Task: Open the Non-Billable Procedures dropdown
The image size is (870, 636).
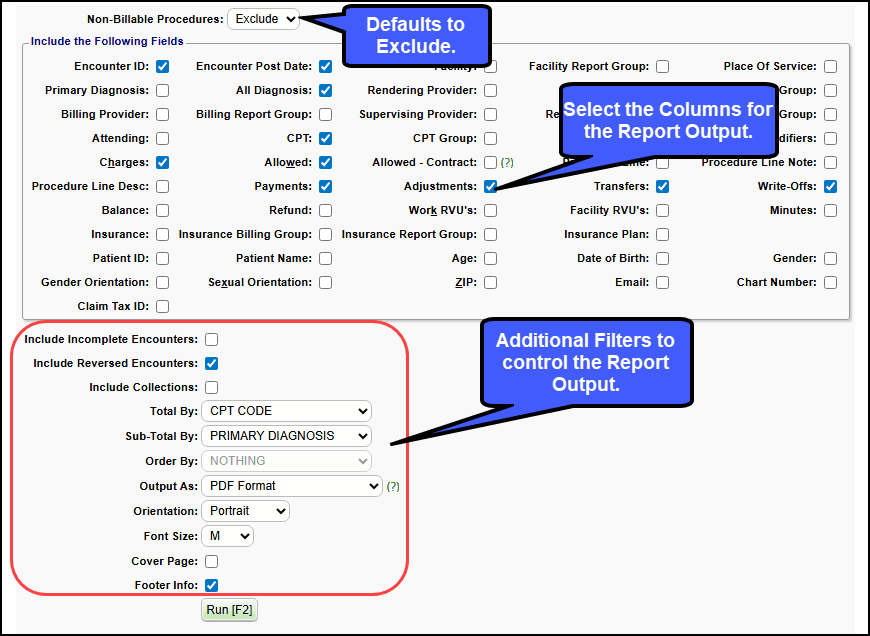Action: click(264, 19)
